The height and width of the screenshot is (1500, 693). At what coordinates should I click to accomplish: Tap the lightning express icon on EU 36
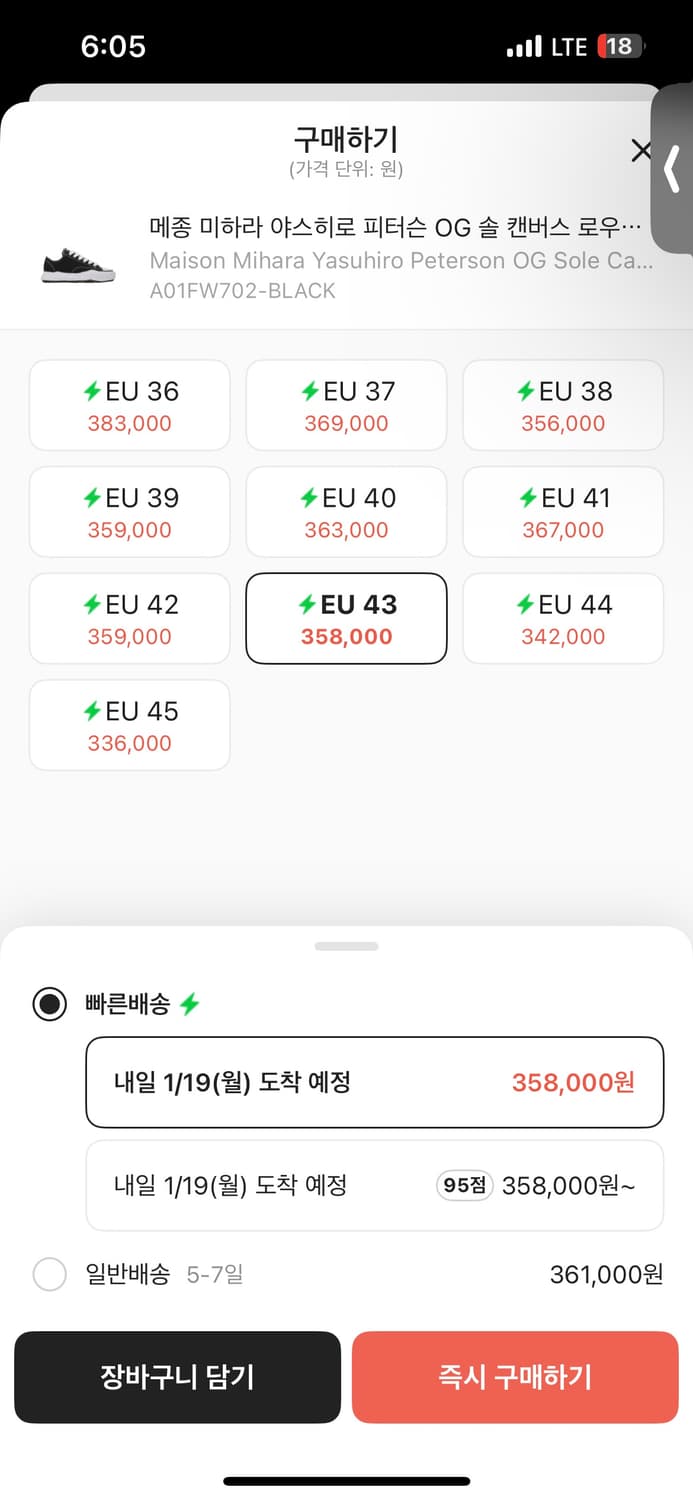coord(92,391)
